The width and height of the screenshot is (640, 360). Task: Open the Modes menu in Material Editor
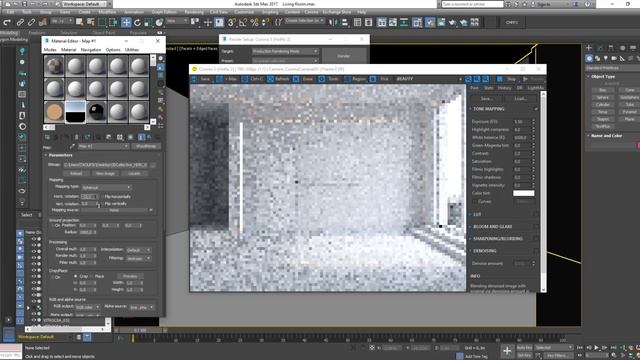(x=50, y=50)
